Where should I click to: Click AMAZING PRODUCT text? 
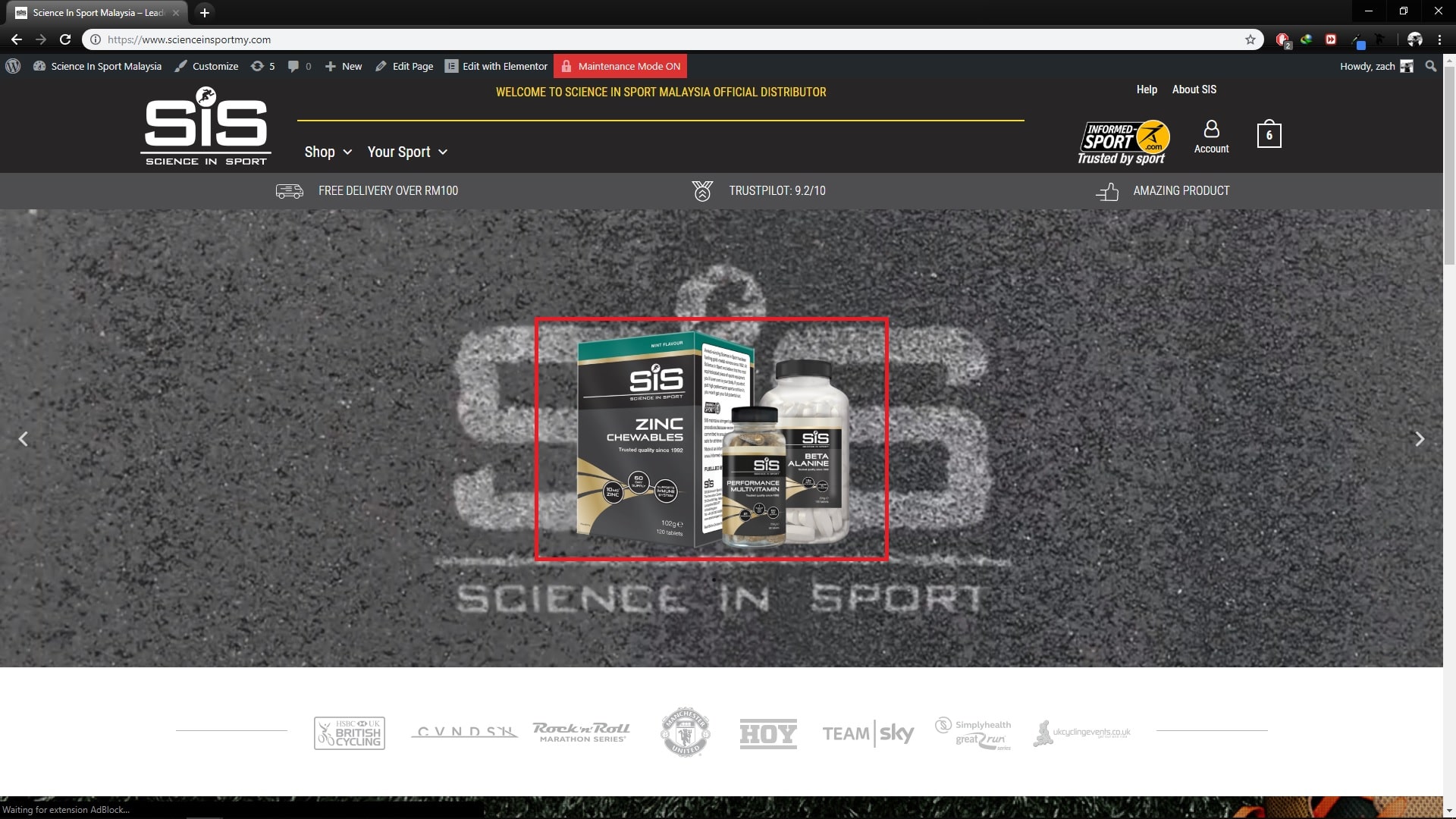[x=1181, y=191]
